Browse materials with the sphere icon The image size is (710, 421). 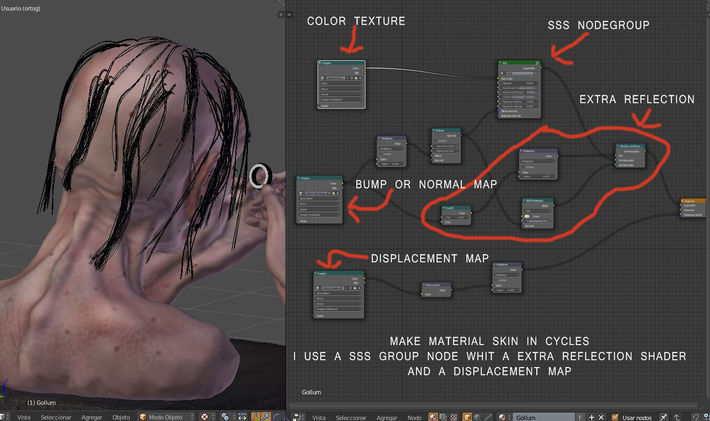point(502,417)
